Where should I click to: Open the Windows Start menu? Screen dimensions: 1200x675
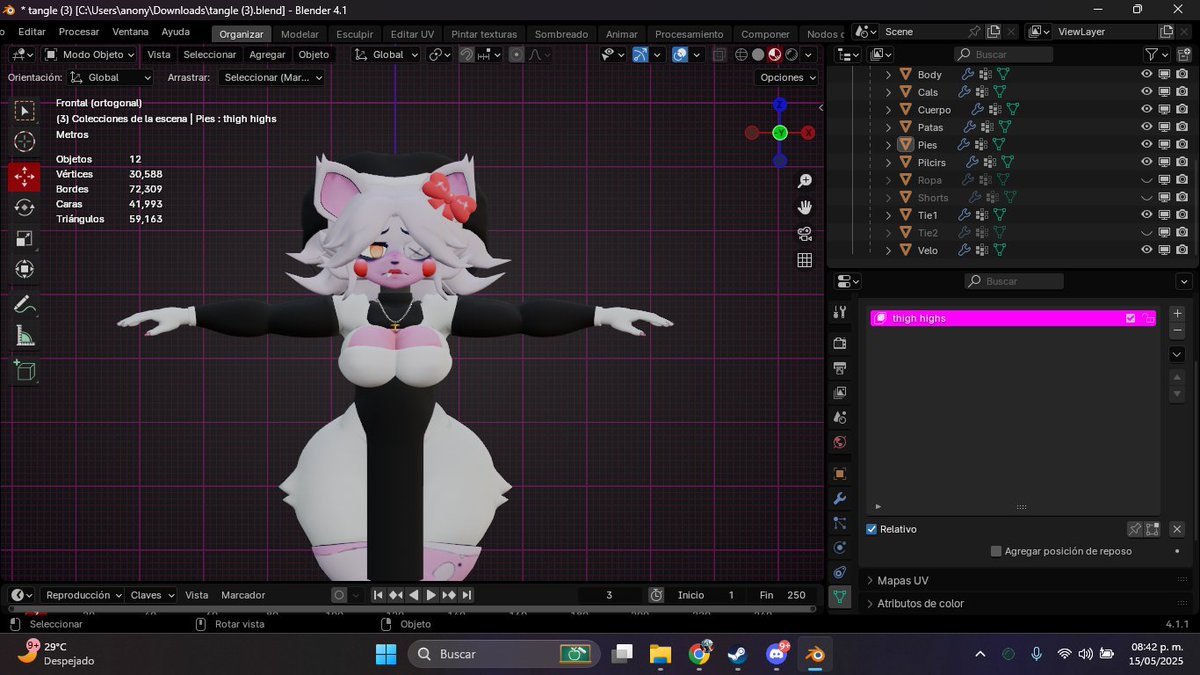point(385,654)
